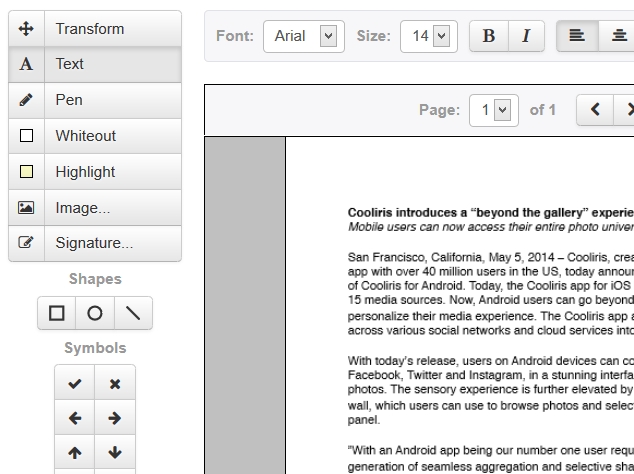634x474 pixels.
Task: Click the Highlight yellow square icon
Action: [x=26, y=171]
